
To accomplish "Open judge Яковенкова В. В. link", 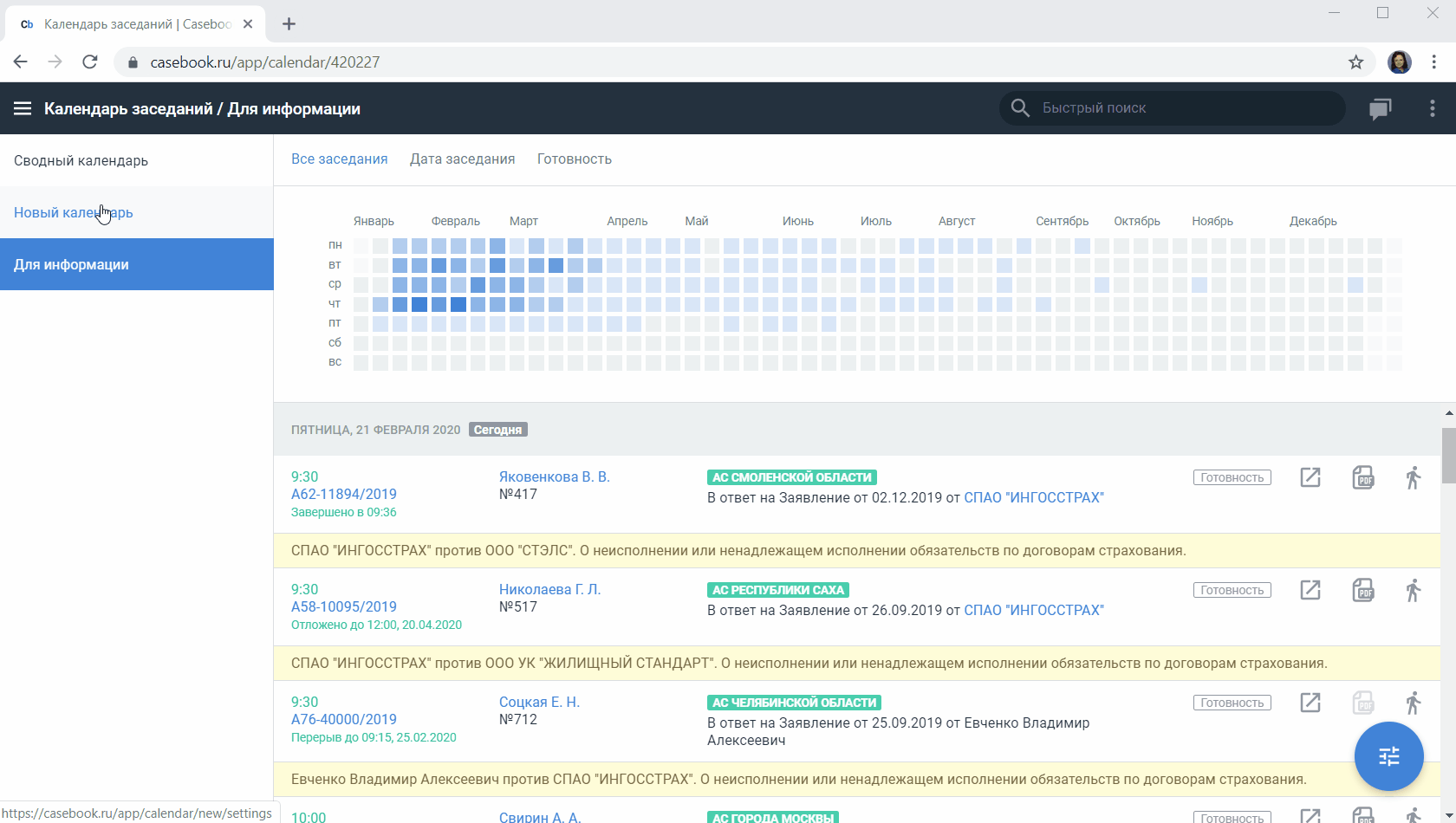I will point(555,477).
